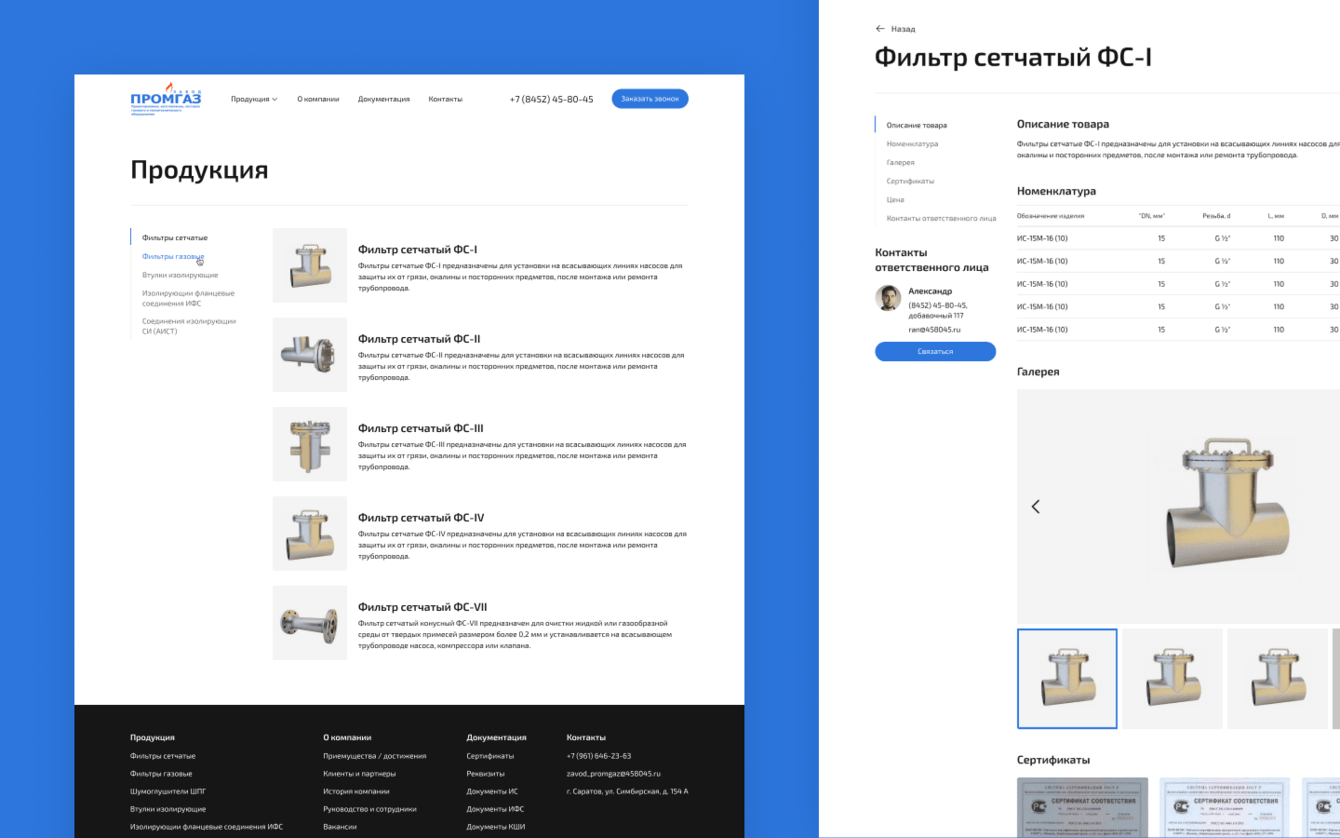Click the Заказать звонок button
Viewport: 1340px width, 838px height.
coord(650,98)
